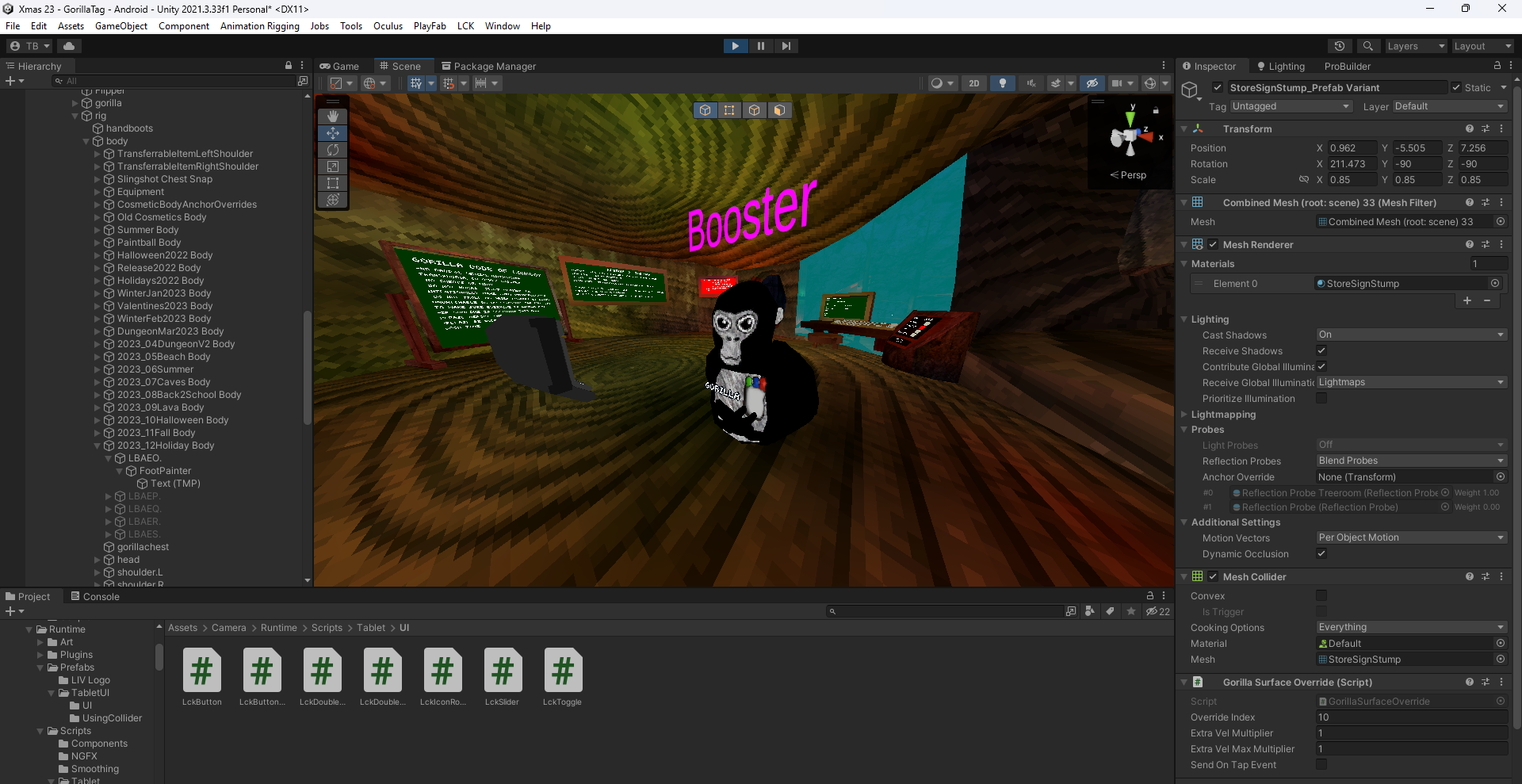Expand the Lightmapping section
The image size is (1522, 784).
pos(1184,414)
